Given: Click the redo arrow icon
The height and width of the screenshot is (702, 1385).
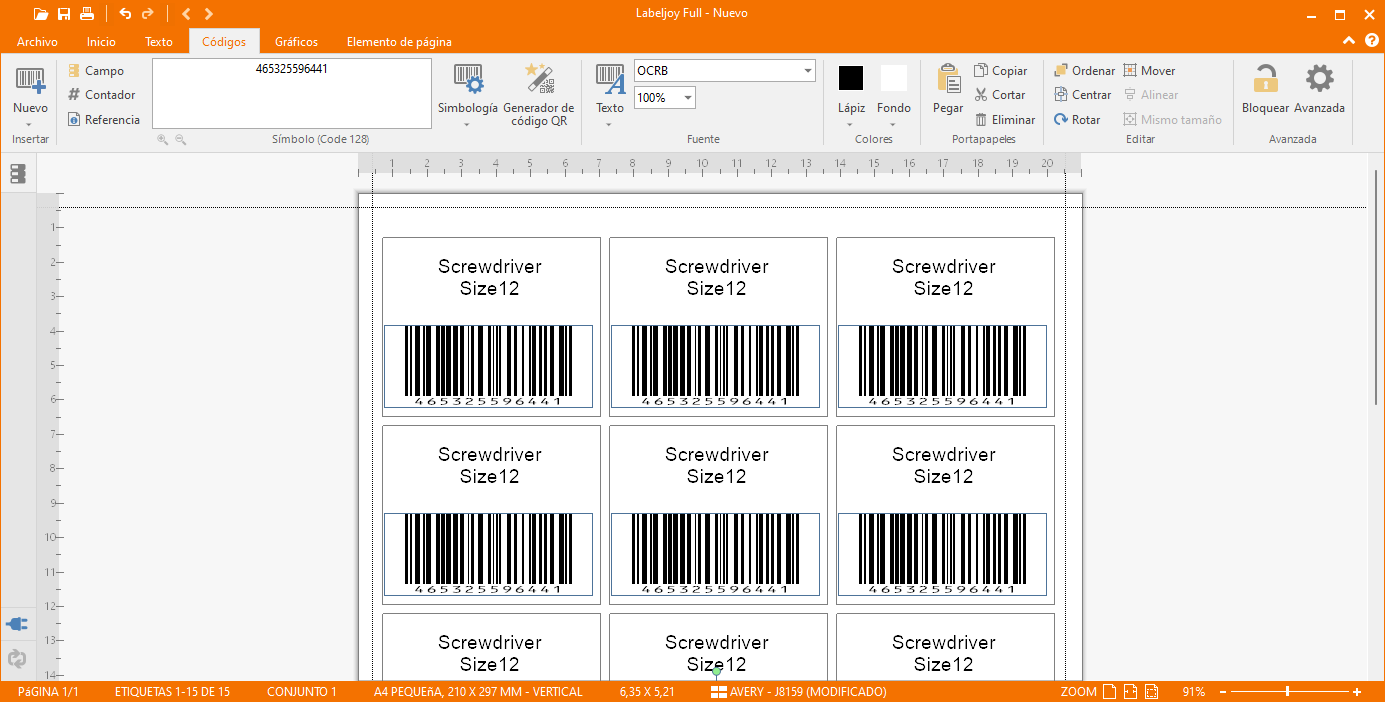Looking at the screenshot, I should [148, 14].
